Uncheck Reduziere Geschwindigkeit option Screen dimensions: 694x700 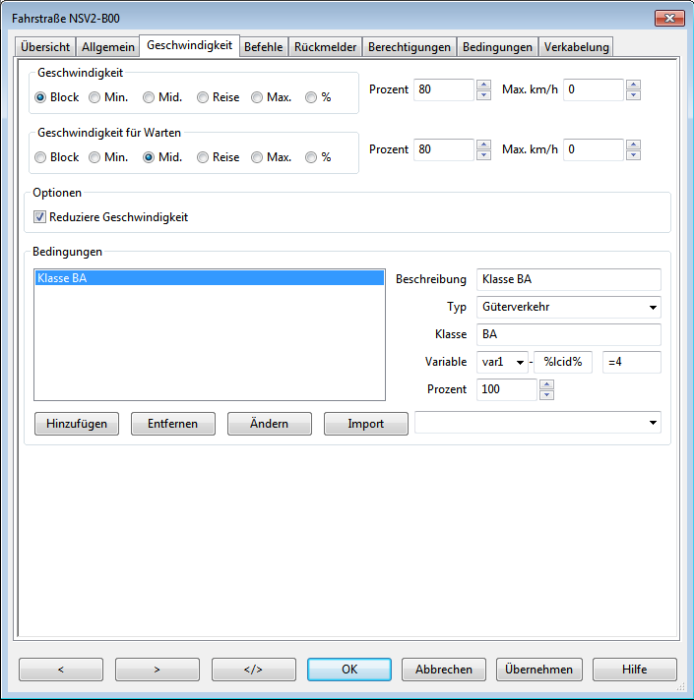tap(41, 217)
